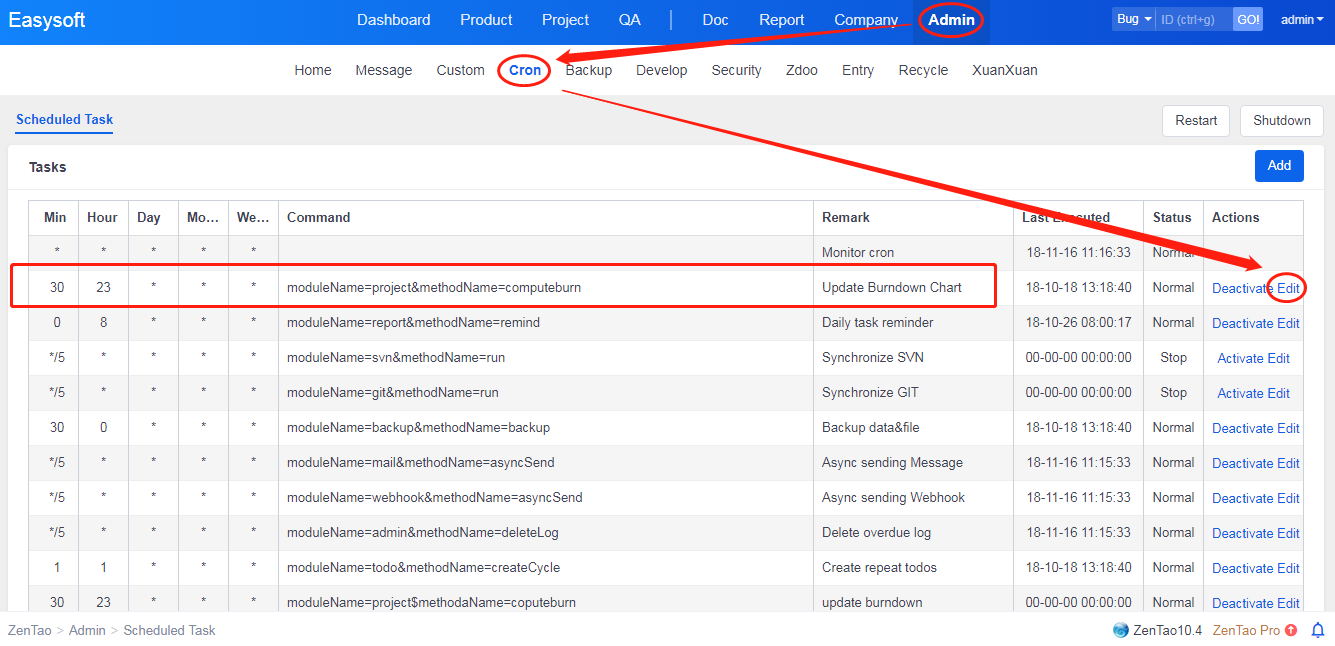Click the ZenTao10.4 globe icon
This screenshot has height=646, width=1335.
(1120, 630)
